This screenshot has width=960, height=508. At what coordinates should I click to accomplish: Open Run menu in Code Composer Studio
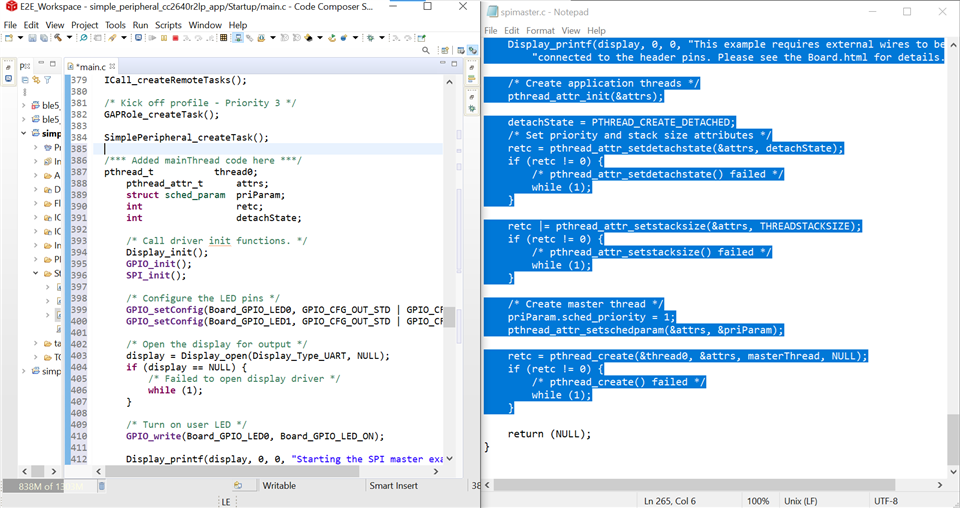140,25
